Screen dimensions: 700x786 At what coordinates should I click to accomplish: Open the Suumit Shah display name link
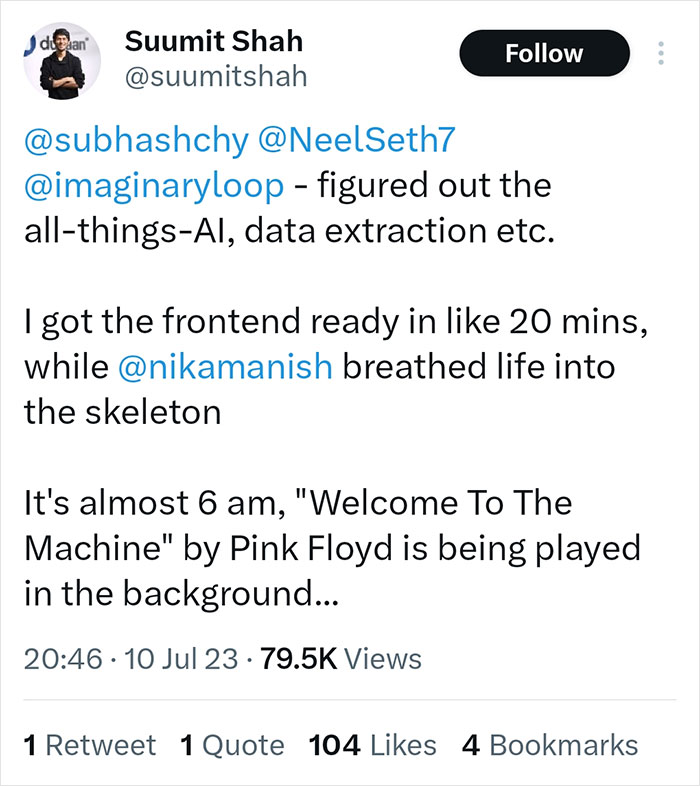coord(213,41)
